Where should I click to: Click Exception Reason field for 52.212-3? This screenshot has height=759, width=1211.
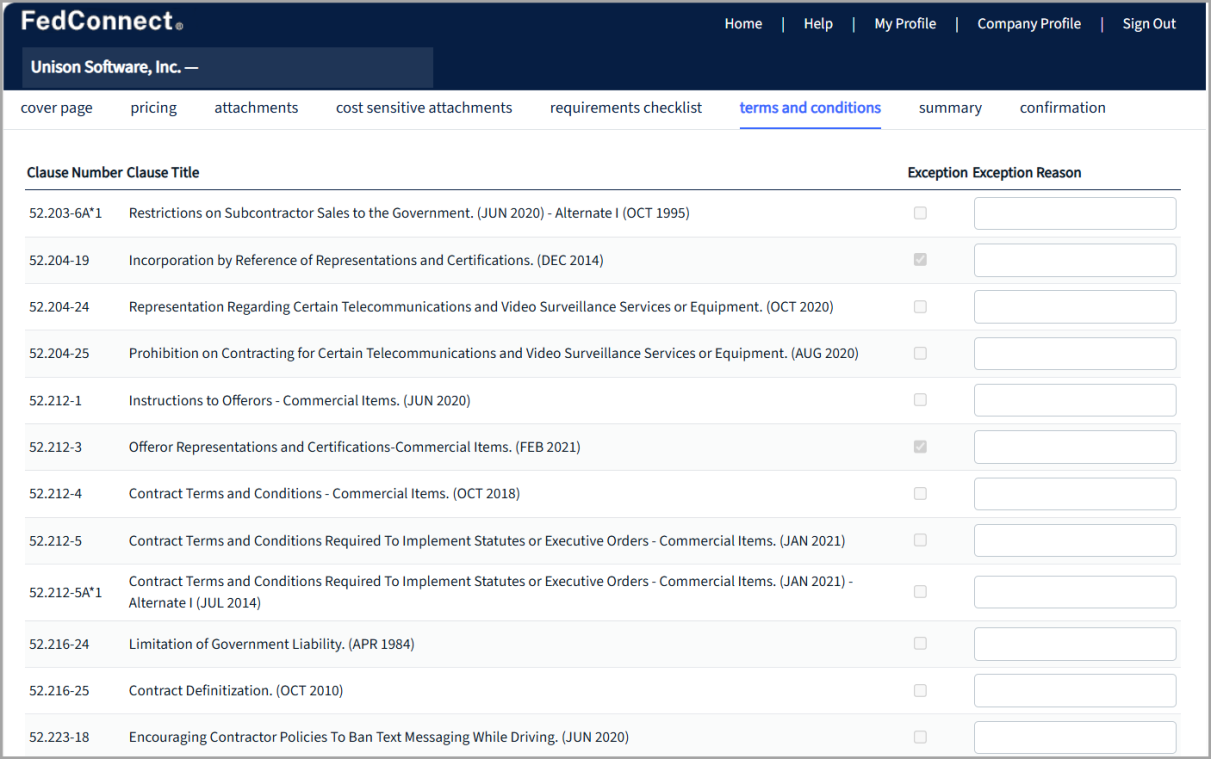click(x=1075, y=447)
